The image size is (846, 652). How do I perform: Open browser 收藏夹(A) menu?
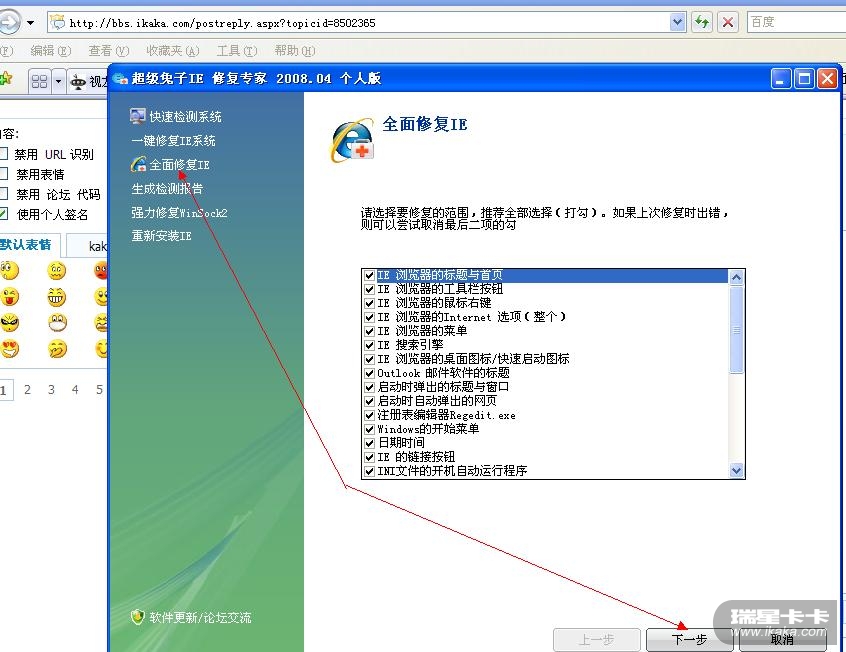pyautogui.click(x=173, y=51)
